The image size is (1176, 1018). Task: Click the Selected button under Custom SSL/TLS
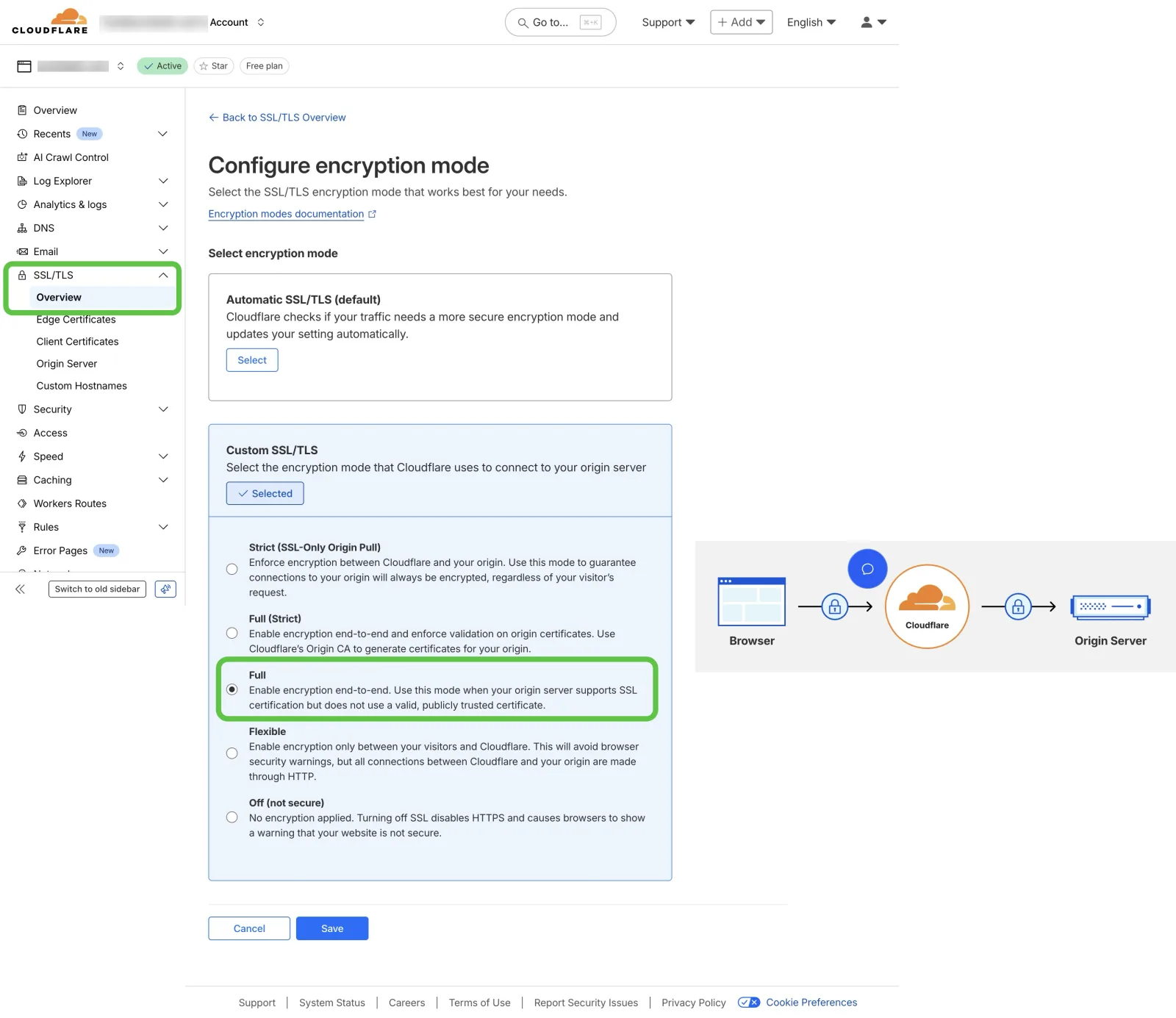(x=265, y=493)
